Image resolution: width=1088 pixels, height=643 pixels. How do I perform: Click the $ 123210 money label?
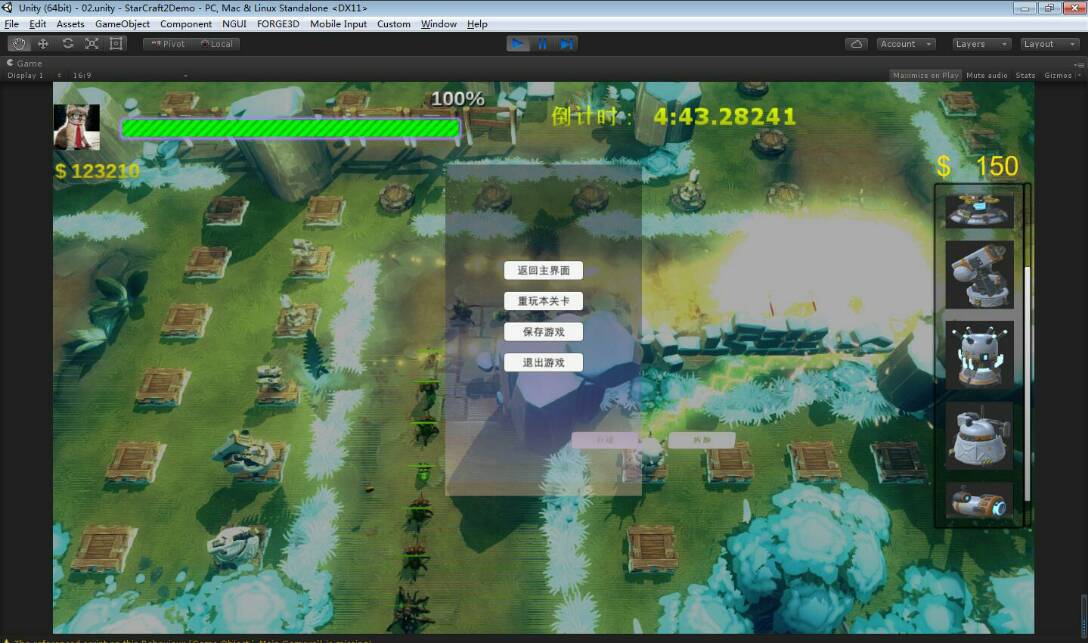pos(97,171)
